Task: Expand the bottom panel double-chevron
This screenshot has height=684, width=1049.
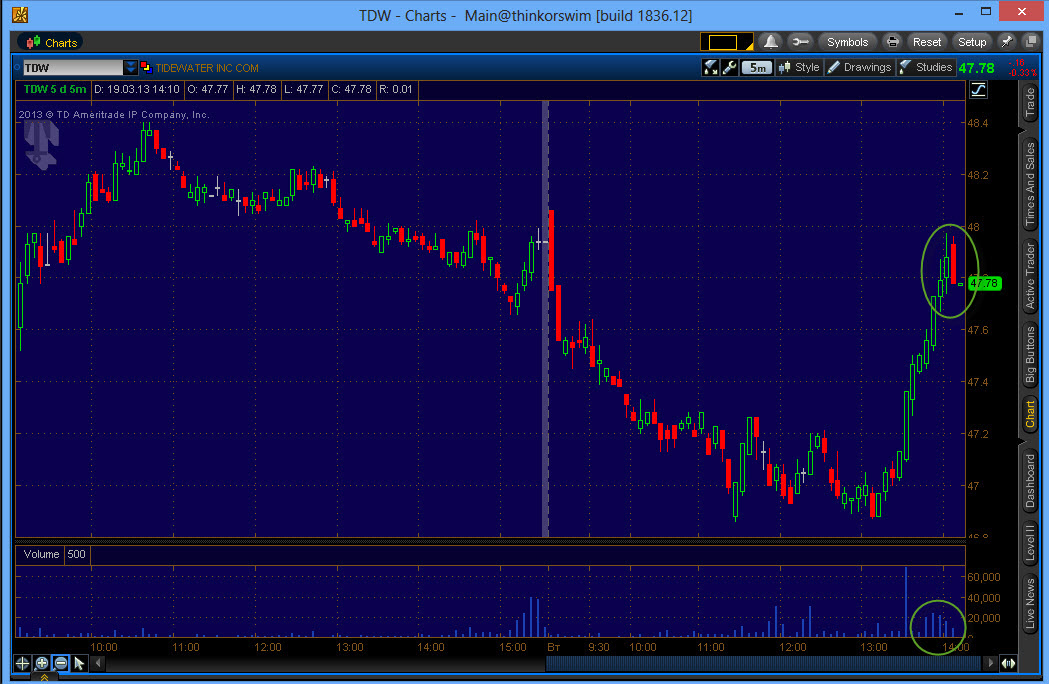Action: point(44,678)
